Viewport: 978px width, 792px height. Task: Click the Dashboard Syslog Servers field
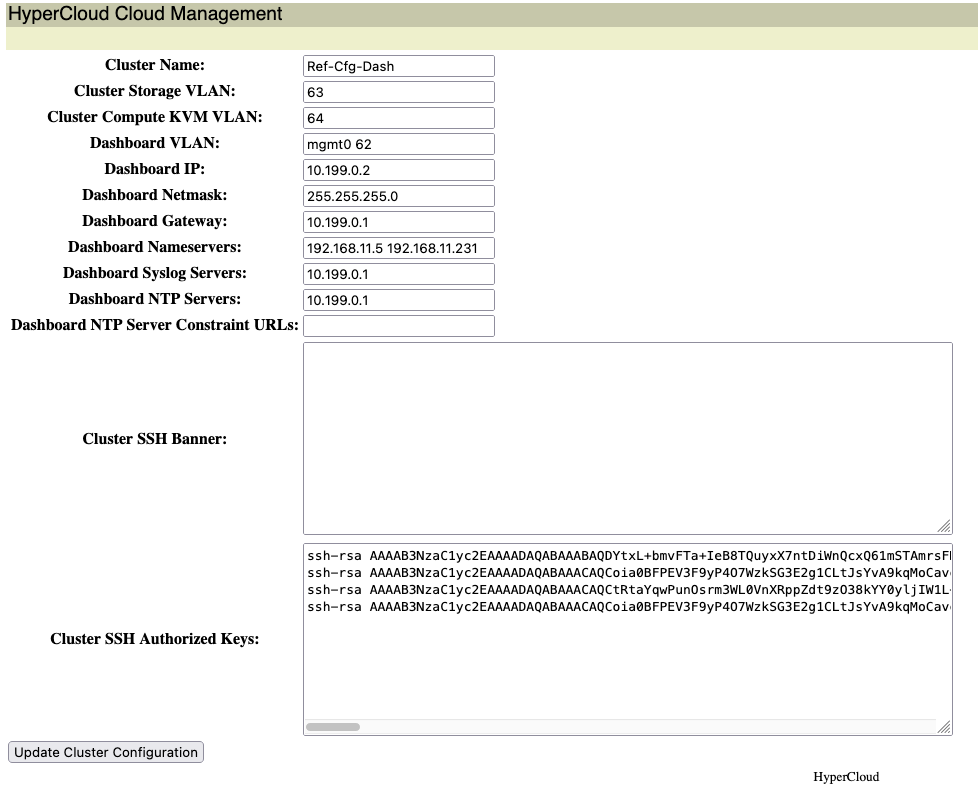398,274
